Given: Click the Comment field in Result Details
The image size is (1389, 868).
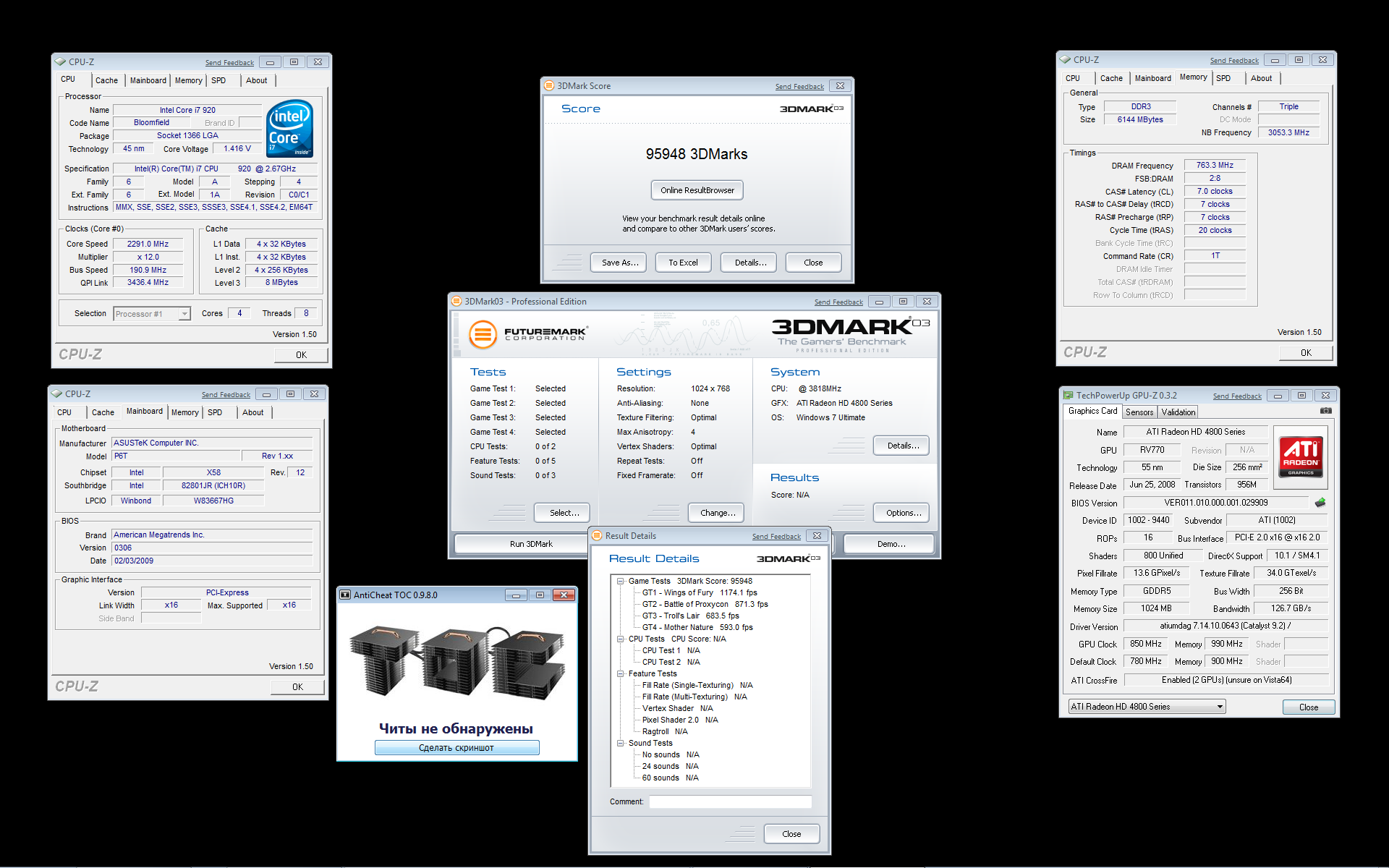Looking at the screenshot, I should click(x=730, y=801).
